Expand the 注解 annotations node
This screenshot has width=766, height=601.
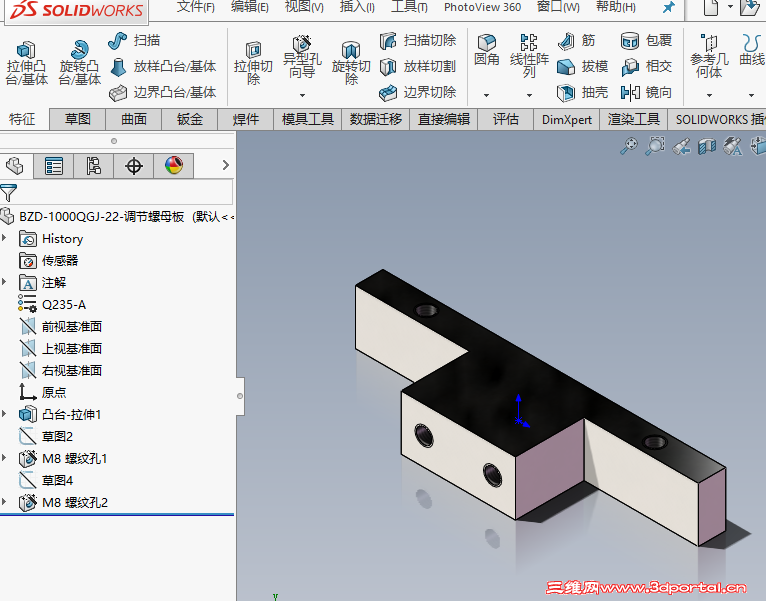(4, 281)
